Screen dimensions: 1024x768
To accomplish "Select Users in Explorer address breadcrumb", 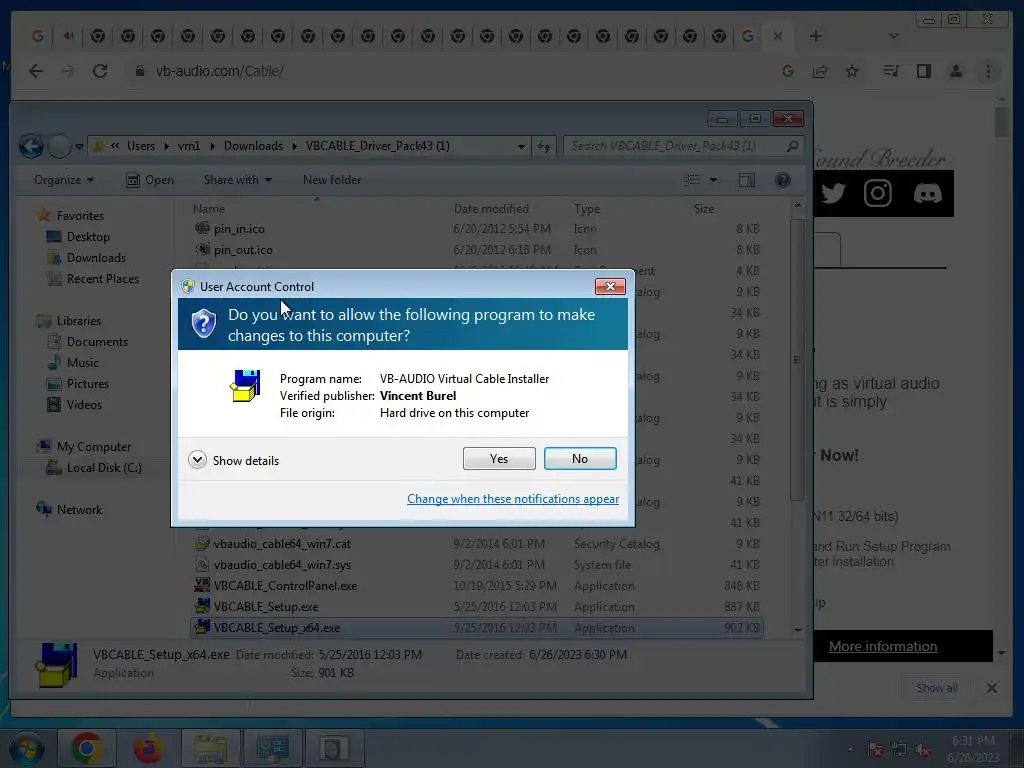I will point(141,146).
